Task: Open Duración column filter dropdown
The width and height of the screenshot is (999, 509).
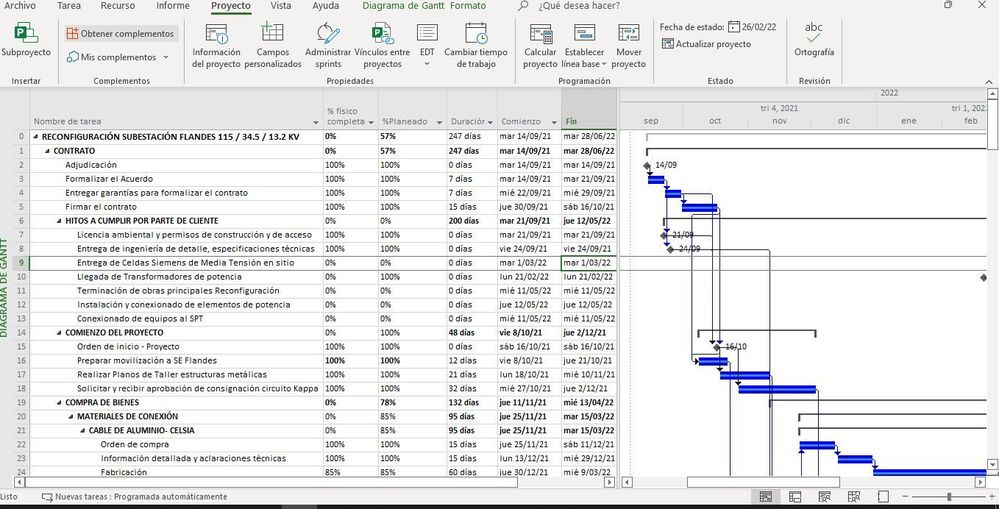Action: pyautogui.click(x=490, y=122)
